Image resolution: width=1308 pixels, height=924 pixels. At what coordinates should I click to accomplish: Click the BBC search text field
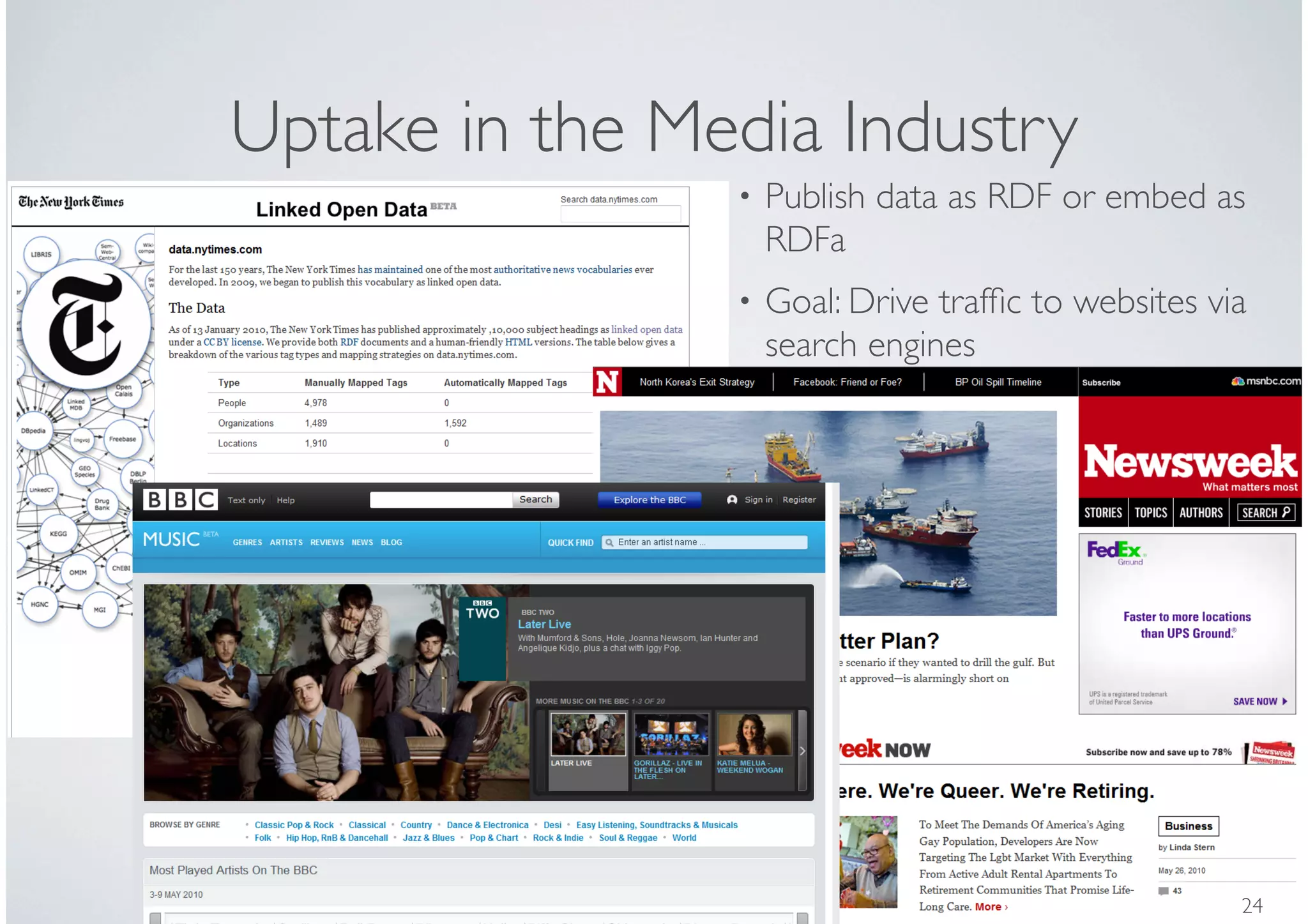point(441,499)
